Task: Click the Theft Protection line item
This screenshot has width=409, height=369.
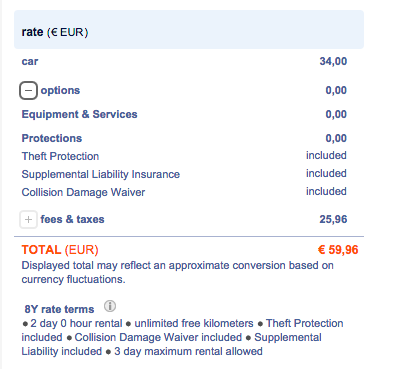Action: [60, 156]
